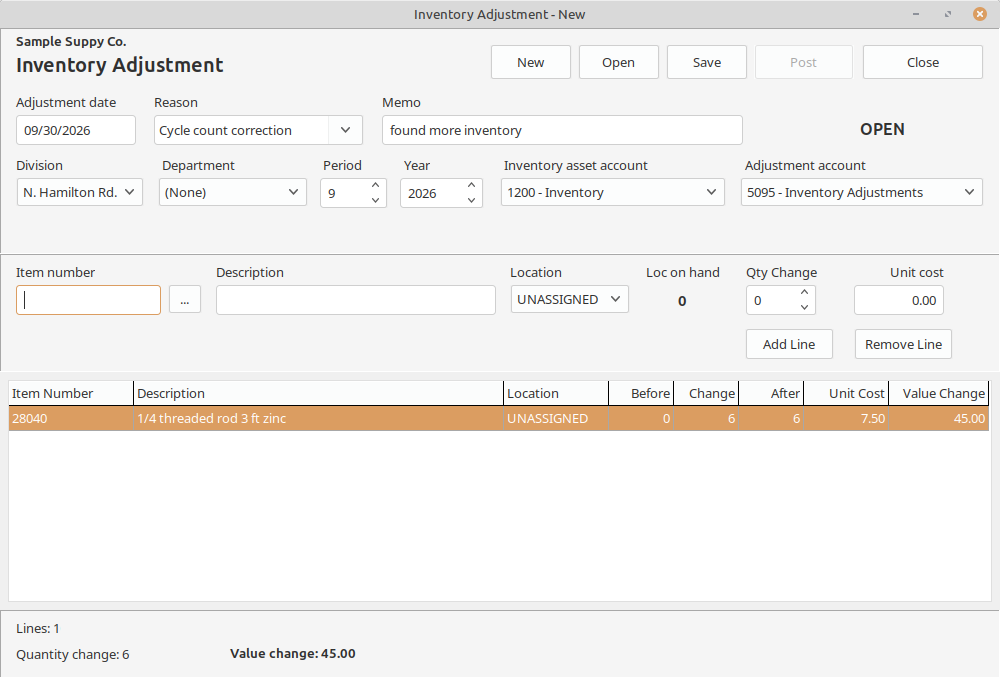Increase the Qty Change value

(804, 292)
